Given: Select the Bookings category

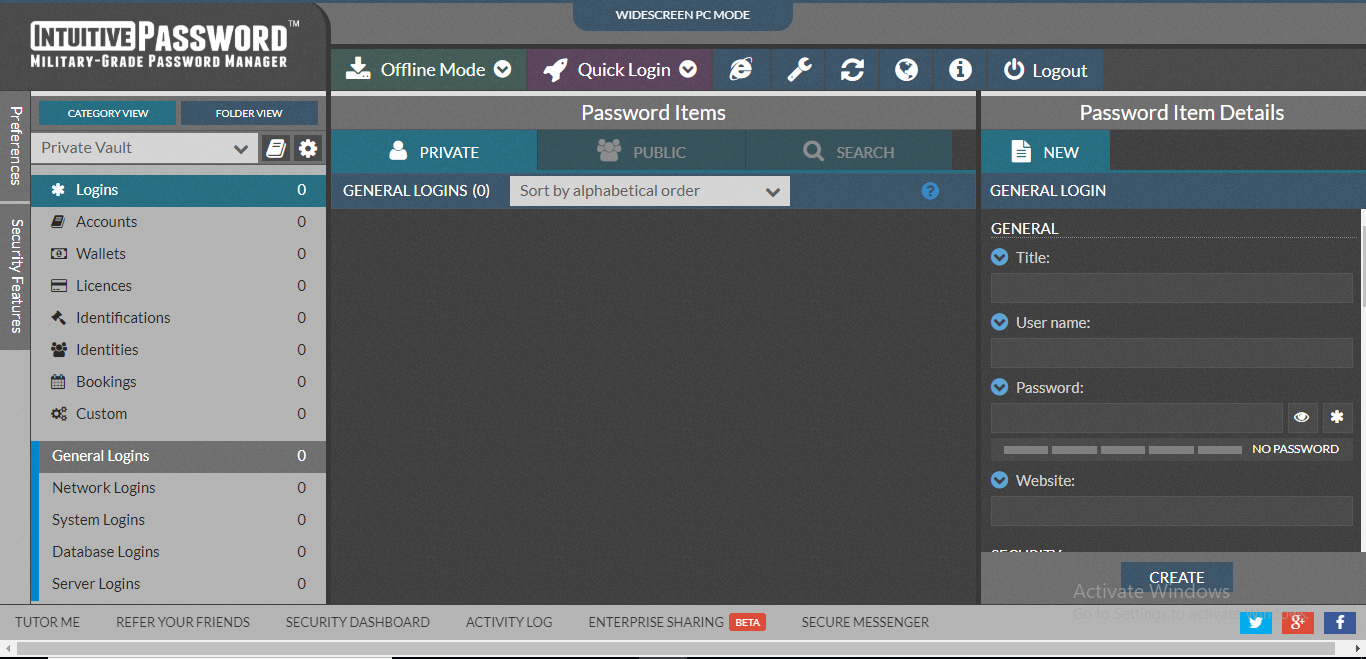Looking at the screenshot, I should click(x=179, y=382).
